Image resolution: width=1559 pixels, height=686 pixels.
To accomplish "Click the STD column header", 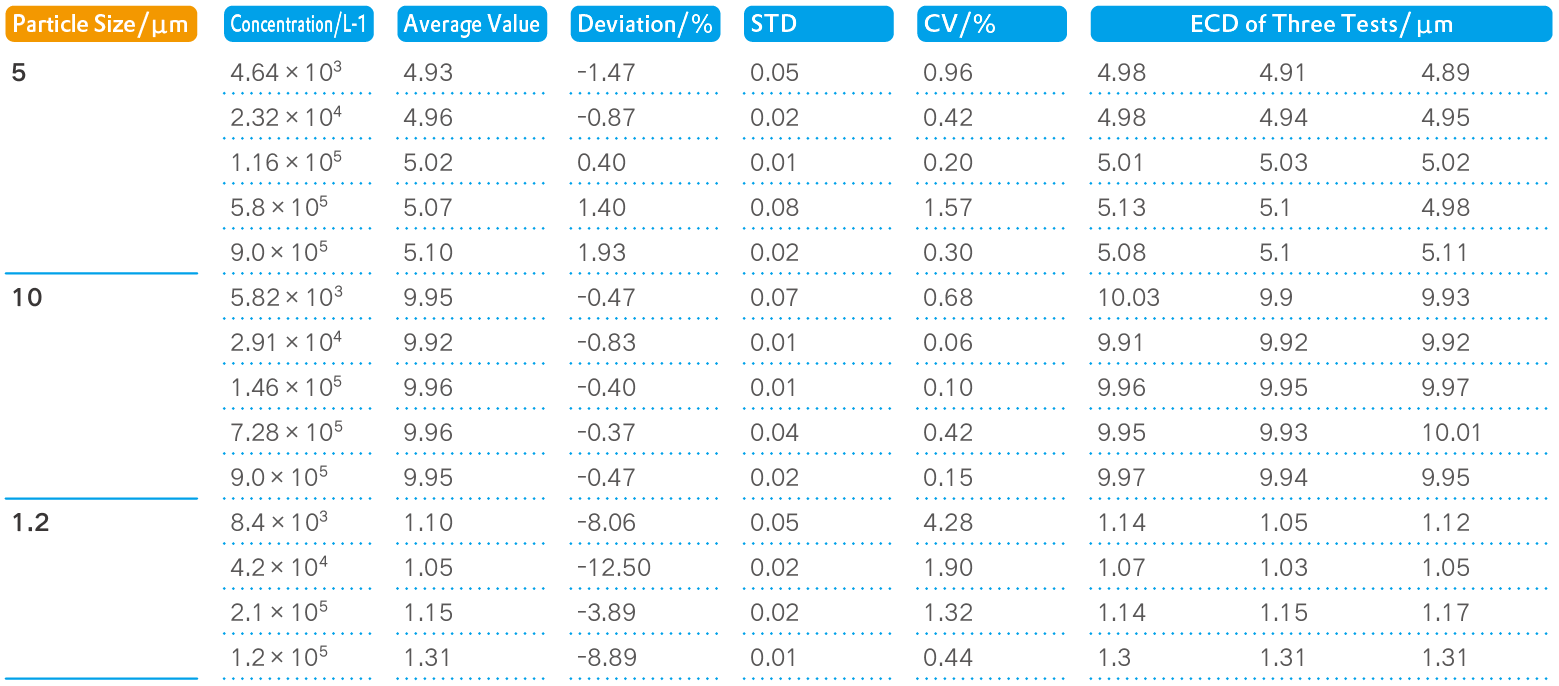I will pyautogui.click(x=818, y=24).
